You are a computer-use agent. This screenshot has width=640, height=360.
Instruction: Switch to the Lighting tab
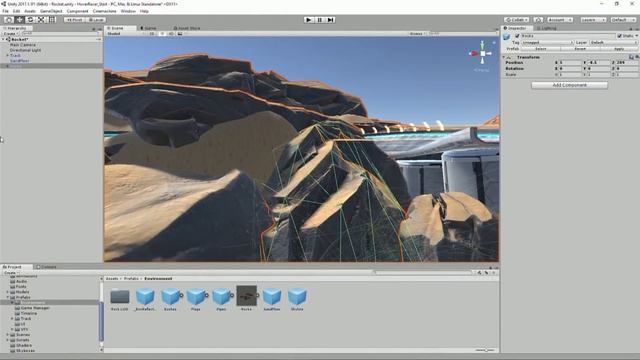coord(549,28)
